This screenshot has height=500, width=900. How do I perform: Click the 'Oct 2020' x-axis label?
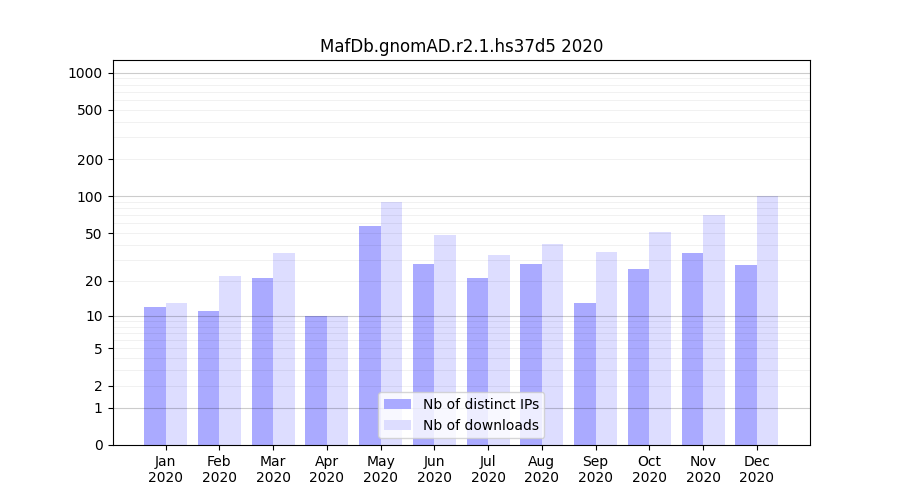click(649, 469)
